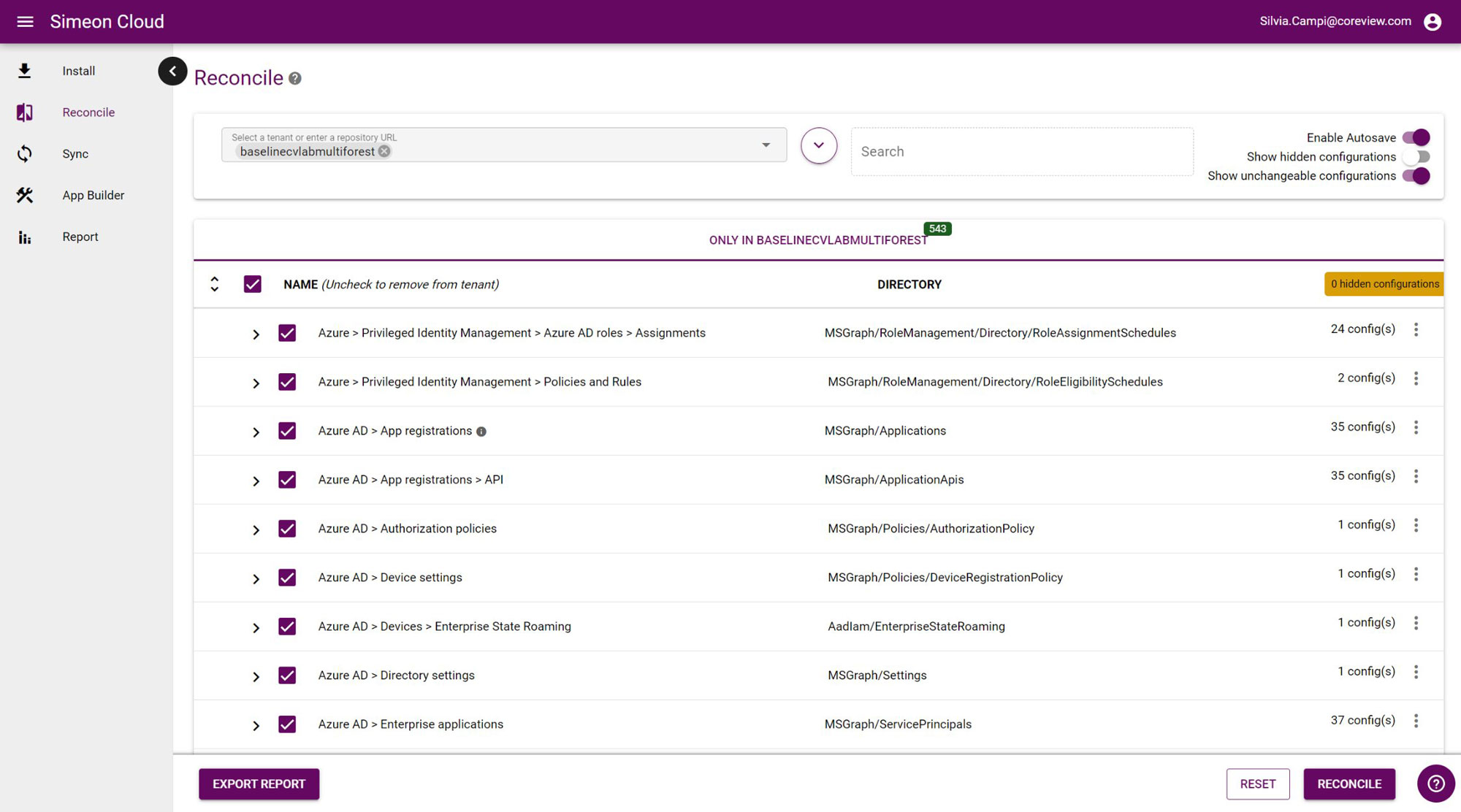Open the tenant selection dropdown
Viewport: 1461px width, 812px height.
coord(766,145)
